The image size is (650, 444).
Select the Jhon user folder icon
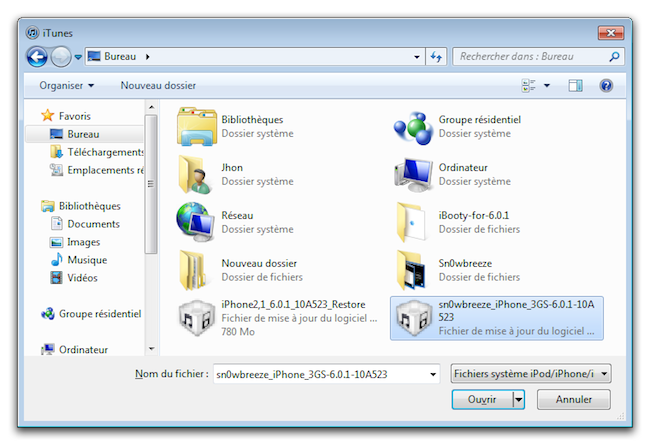[195, 175]
